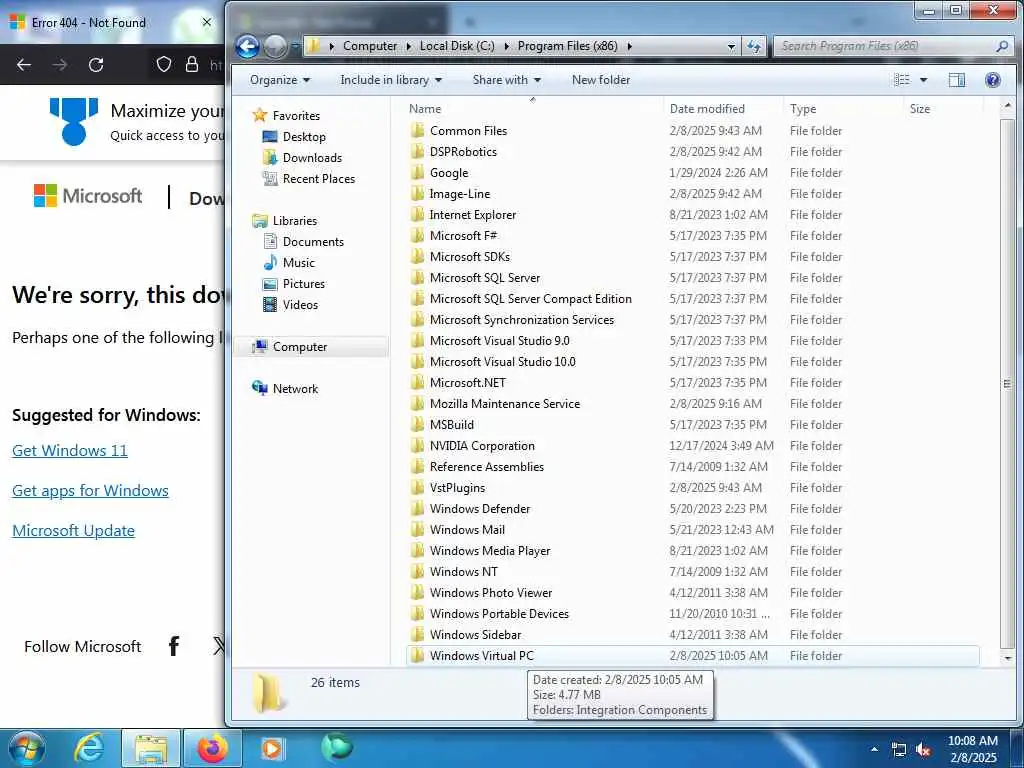1024x768 pixels.
Task: Select Desktop under Favorites
Action: click(x=304, y=137)
